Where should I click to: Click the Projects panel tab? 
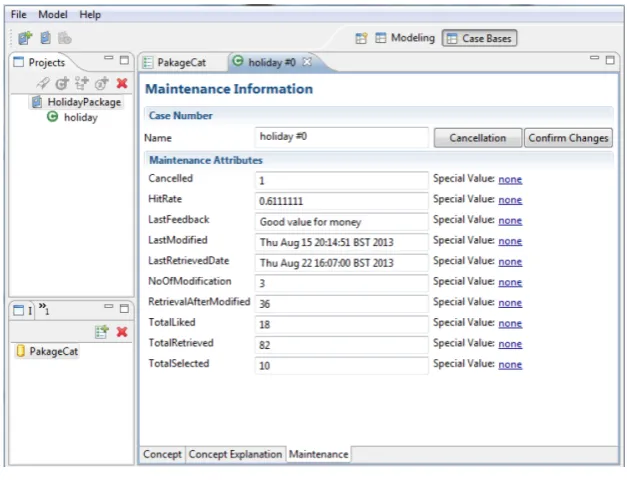point(40,62)
